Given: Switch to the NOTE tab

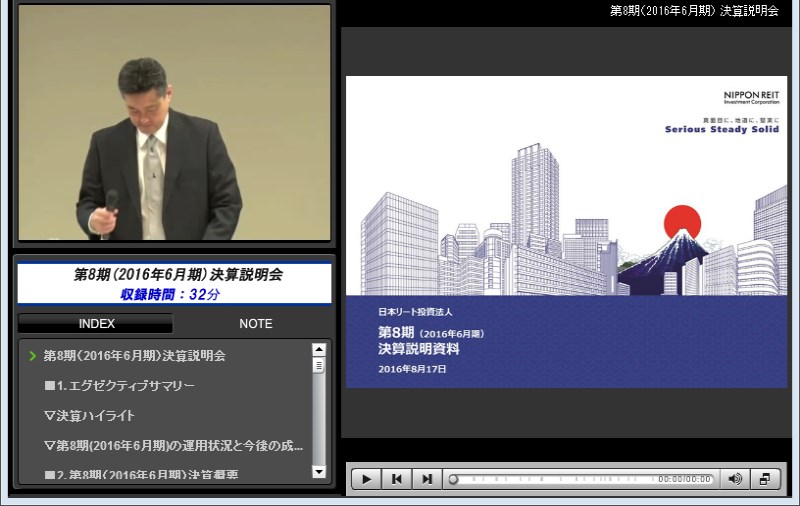Looking at the screenshot, I should coord(256,323).
